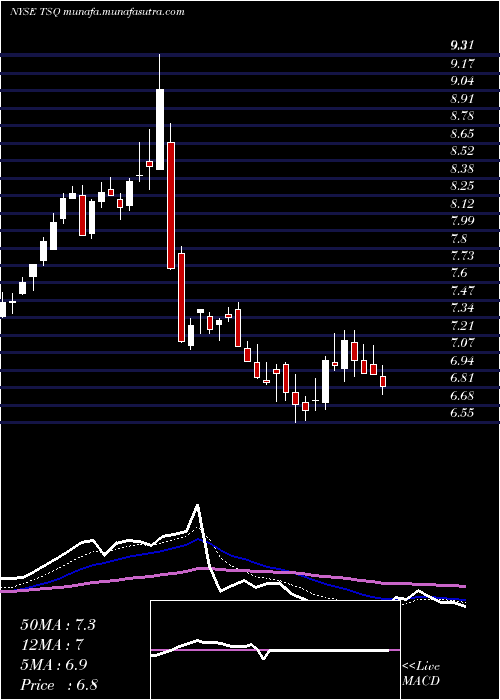The height and width of the screenshot is (700, 500).
Task: Click the 8.65 price axis label
Action: (x=462, y=133)
